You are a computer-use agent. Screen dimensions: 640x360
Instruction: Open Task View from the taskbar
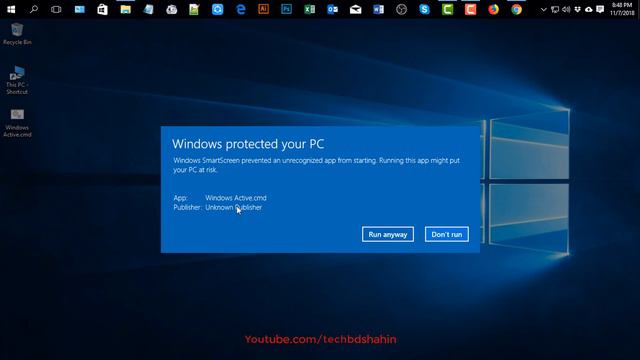56,9
